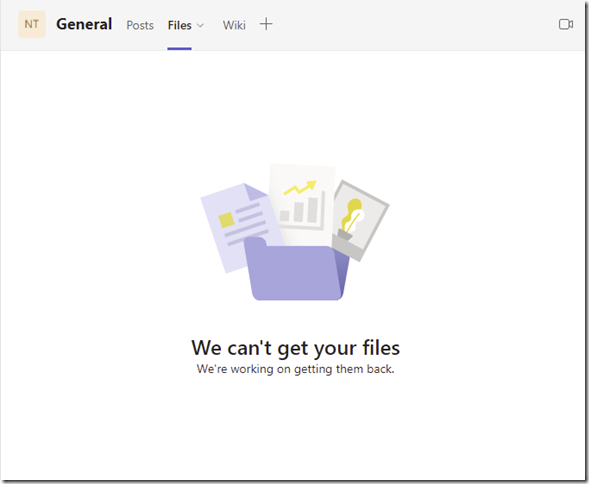Start a meeting with video camera icon
The image size is (589, 484).
(x=566, y=24)
